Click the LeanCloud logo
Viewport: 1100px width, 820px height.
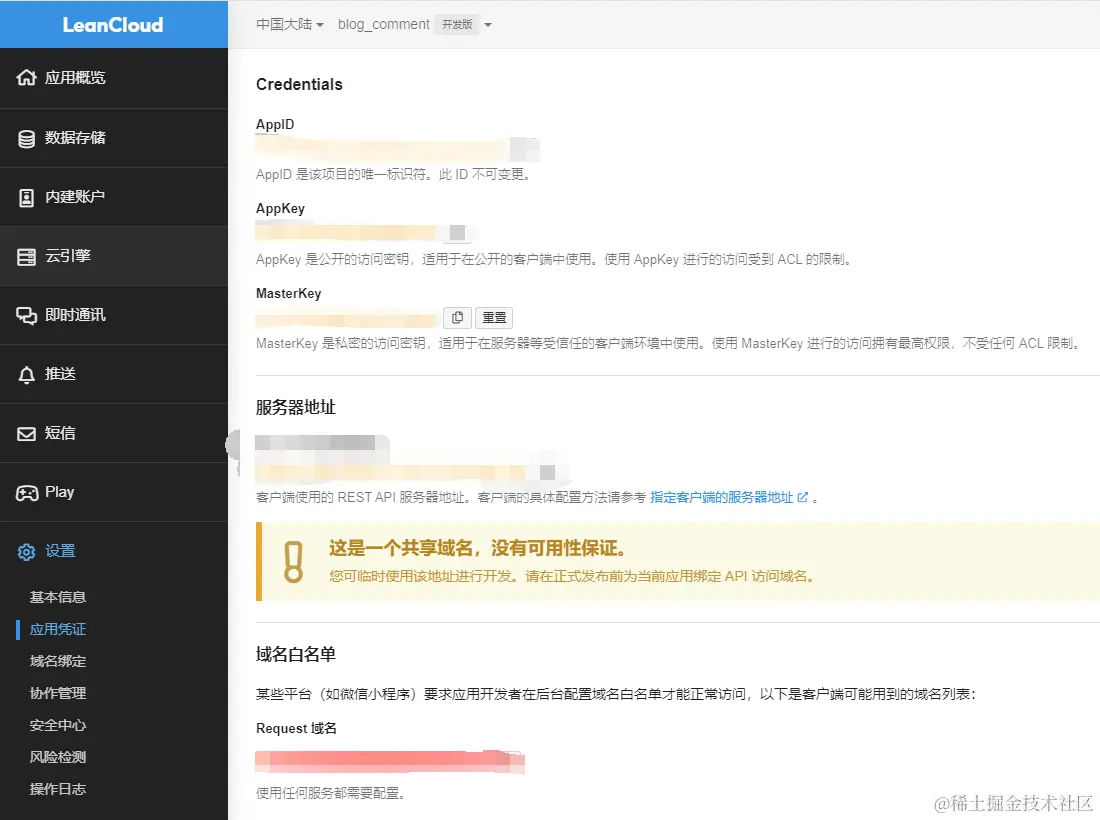pos(113,25)
